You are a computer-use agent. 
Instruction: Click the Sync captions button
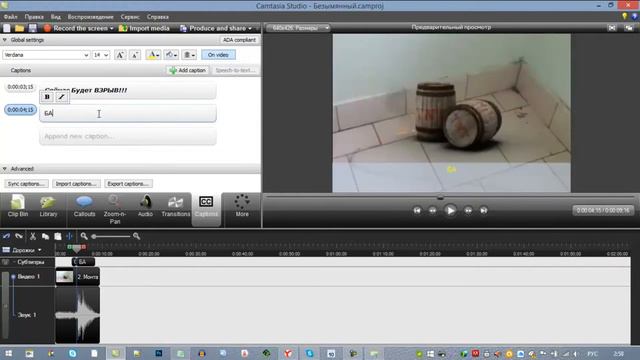[26, 184]
